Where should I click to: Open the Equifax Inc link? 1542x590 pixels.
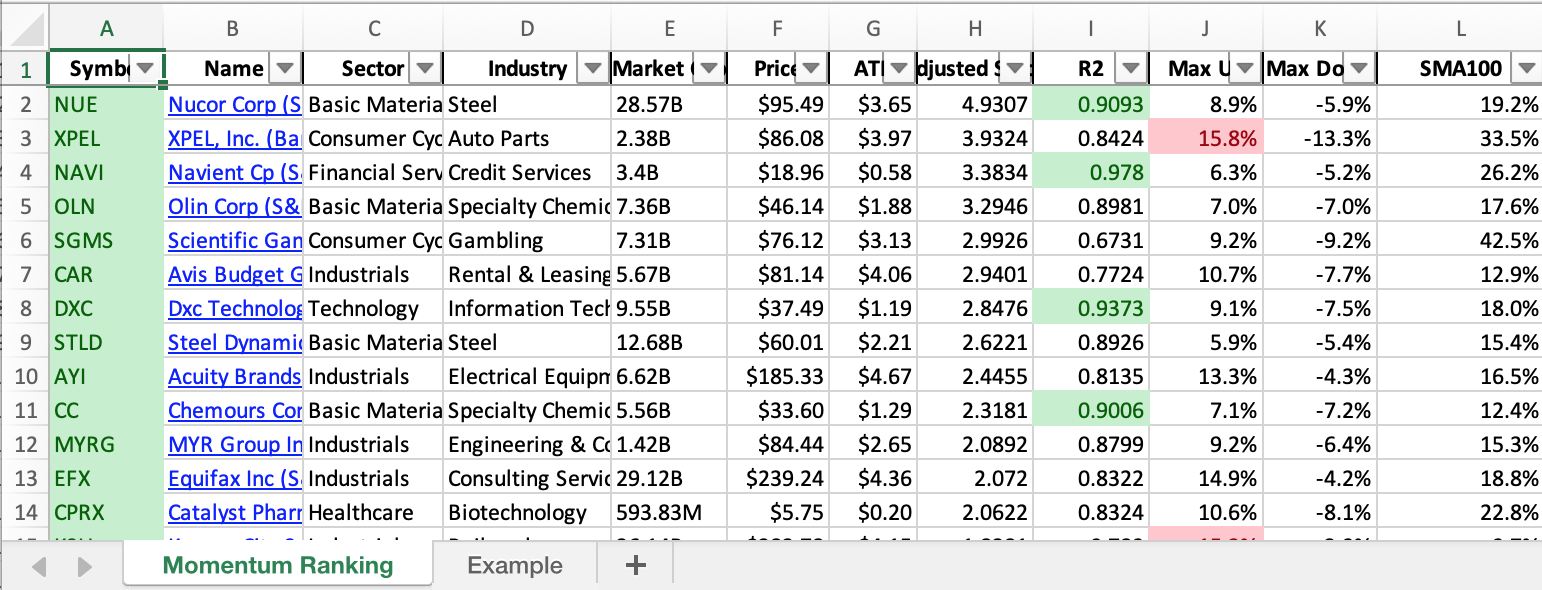234,479
